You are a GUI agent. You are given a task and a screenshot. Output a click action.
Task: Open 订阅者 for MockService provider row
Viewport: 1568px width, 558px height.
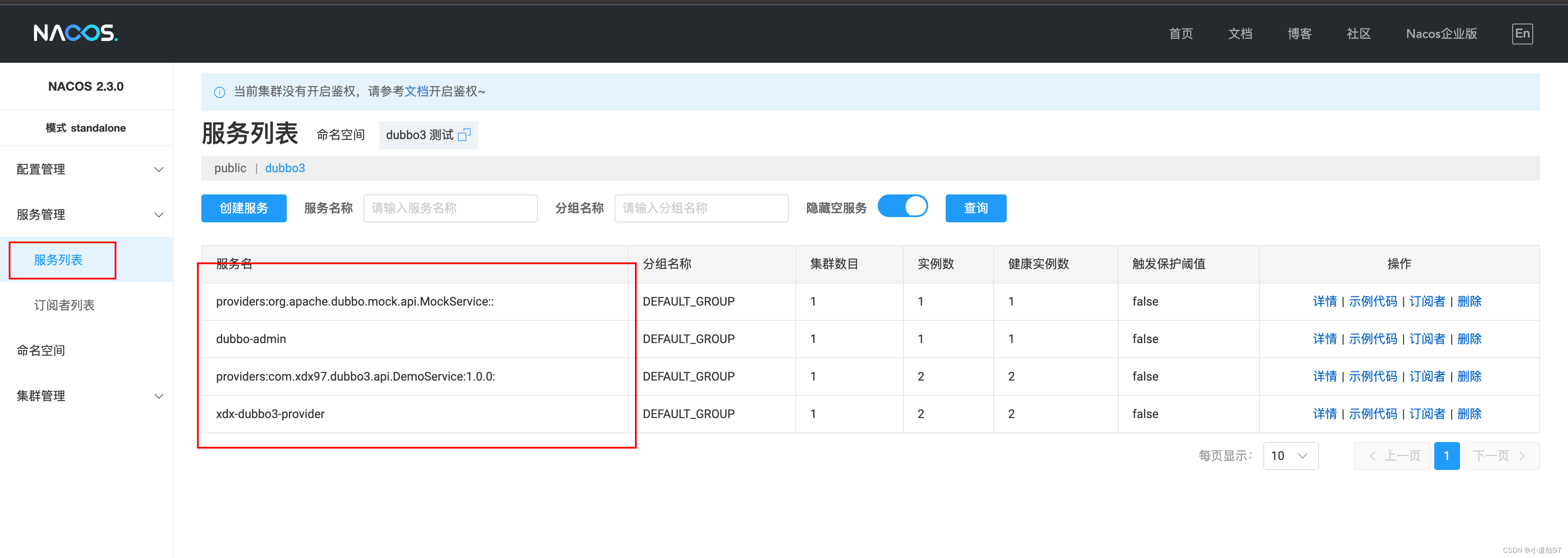pos(1427,302)
